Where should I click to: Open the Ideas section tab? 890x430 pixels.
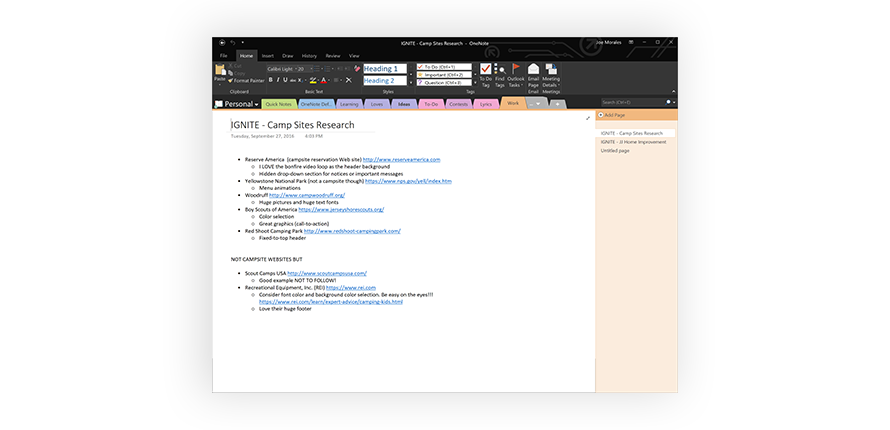click(x=404, y=104)
